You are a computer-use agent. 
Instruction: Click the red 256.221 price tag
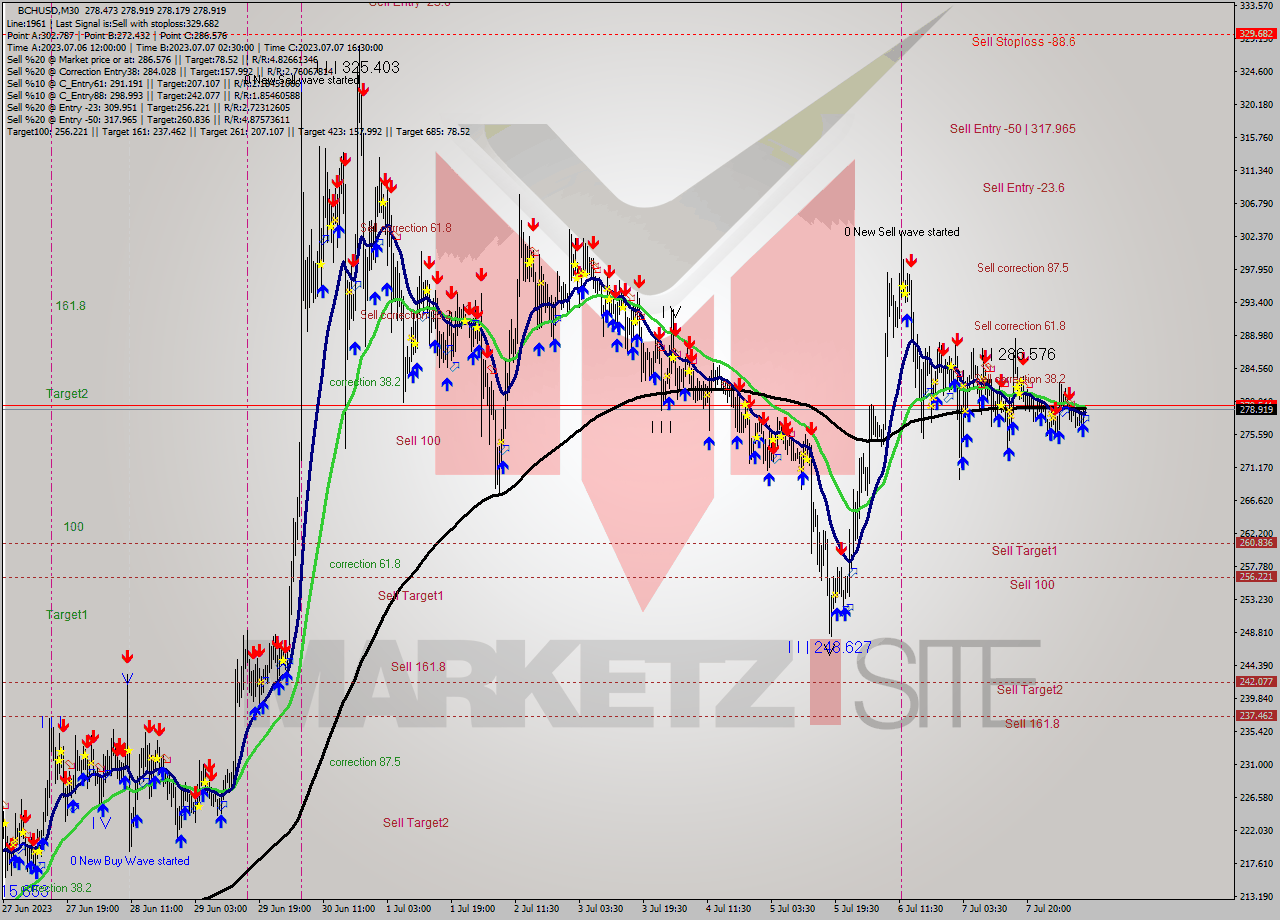coord(1257,577)
